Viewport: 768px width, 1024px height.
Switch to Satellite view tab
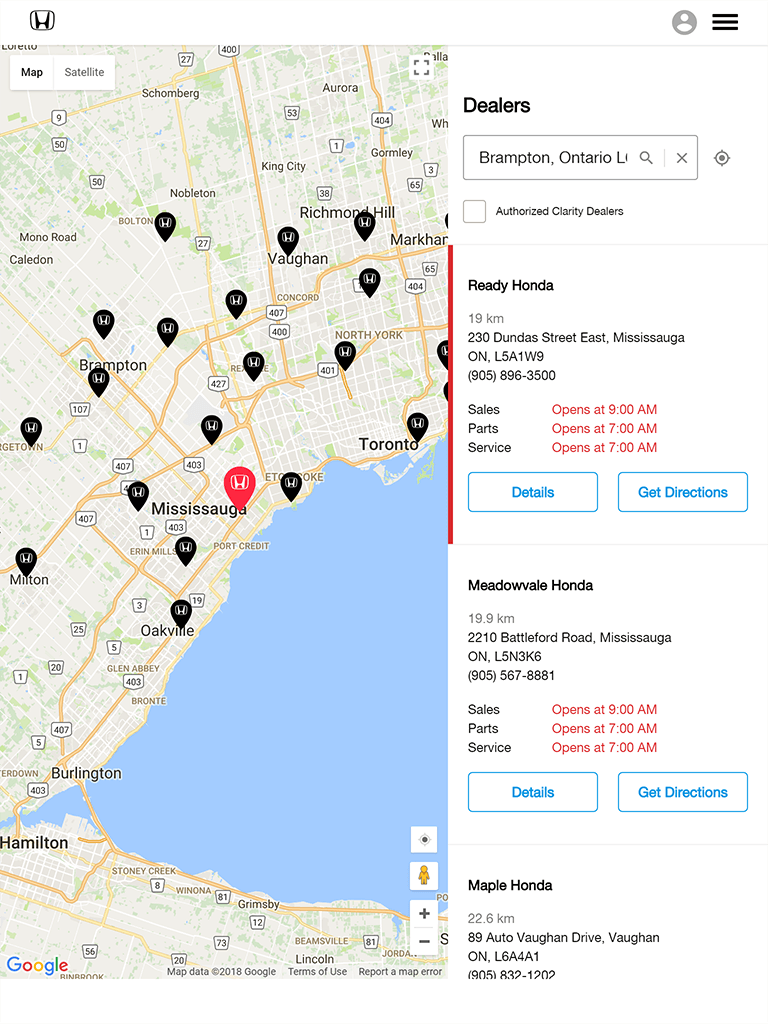(x=84, y=72)
